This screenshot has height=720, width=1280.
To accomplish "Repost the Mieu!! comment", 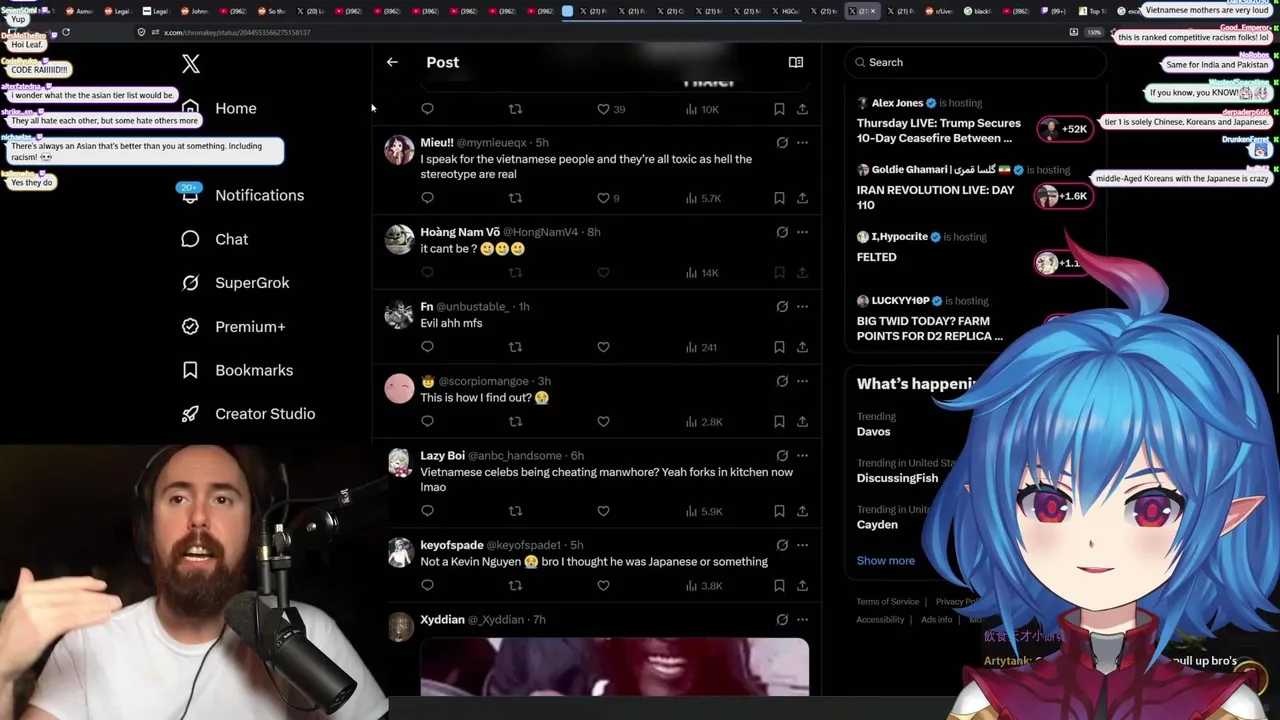I will click(515, 198).
